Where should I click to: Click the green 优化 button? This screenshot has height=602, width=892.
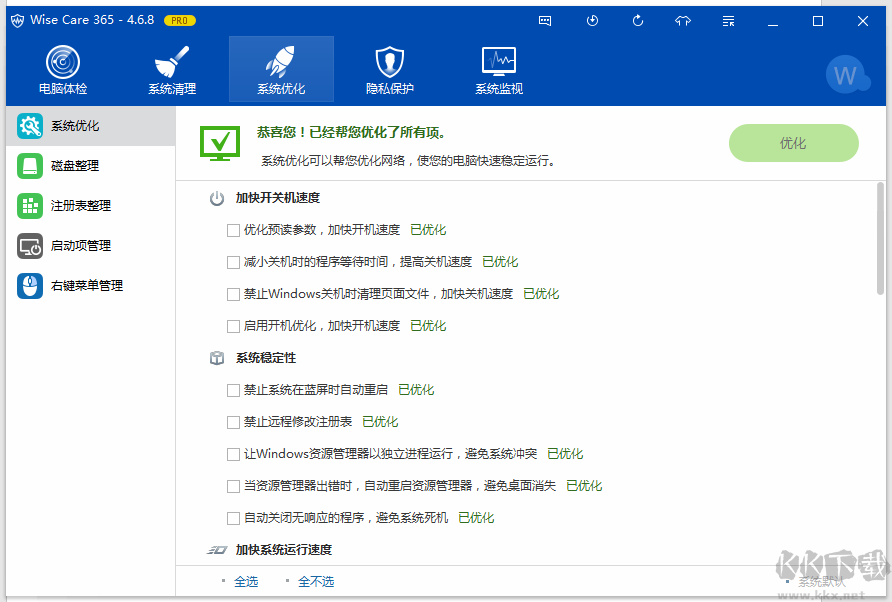coord(793,143)
